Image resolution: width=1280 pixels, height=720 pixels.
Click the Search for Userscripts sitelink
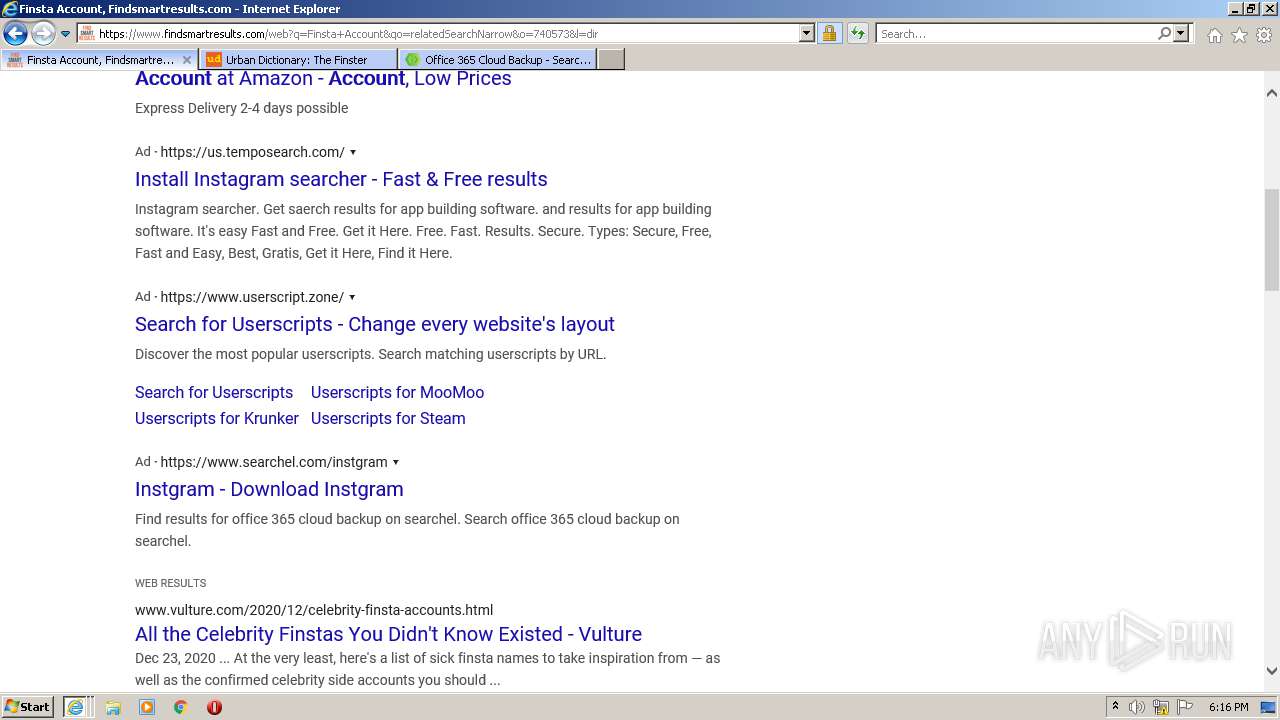pos(214,392)
